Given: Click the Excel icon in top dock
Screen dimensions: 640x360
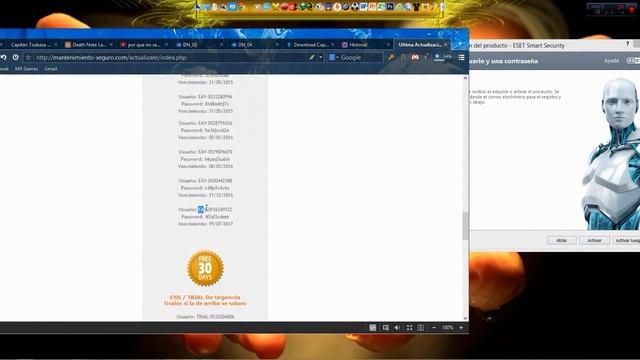Looking at the screenshot, I should coord(381,7).
